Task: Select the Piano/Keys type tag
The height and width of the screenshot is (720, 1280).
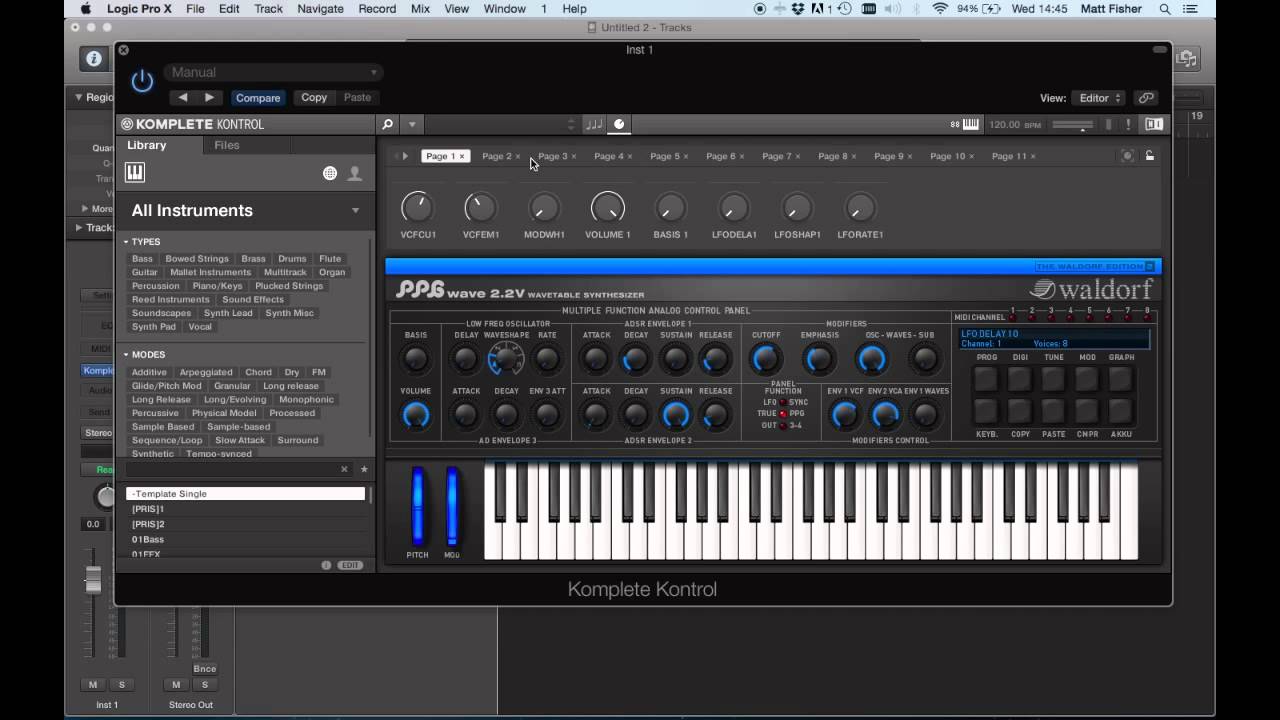Action: pyautogui.click(x=217, y=286)
